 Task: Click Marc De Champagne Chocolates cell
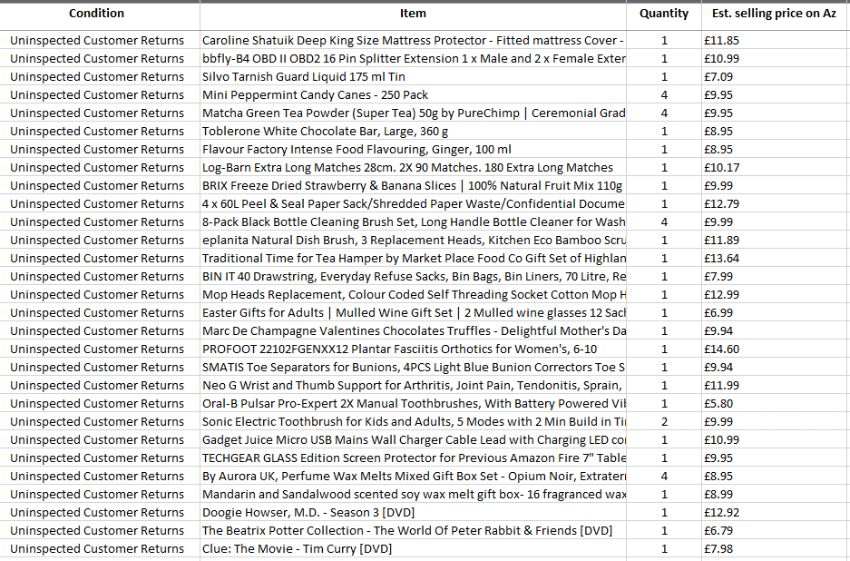(413, 331)
